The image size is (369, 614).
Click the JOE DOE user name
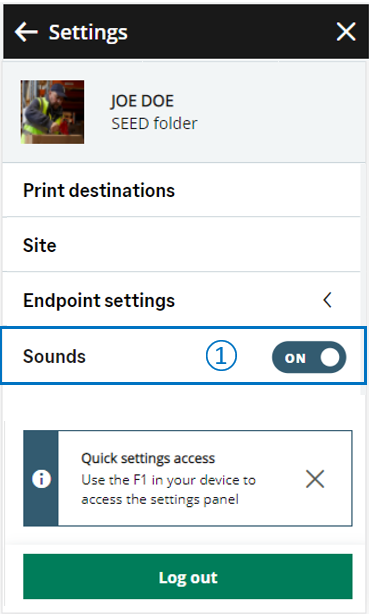[x=142, y=101]
